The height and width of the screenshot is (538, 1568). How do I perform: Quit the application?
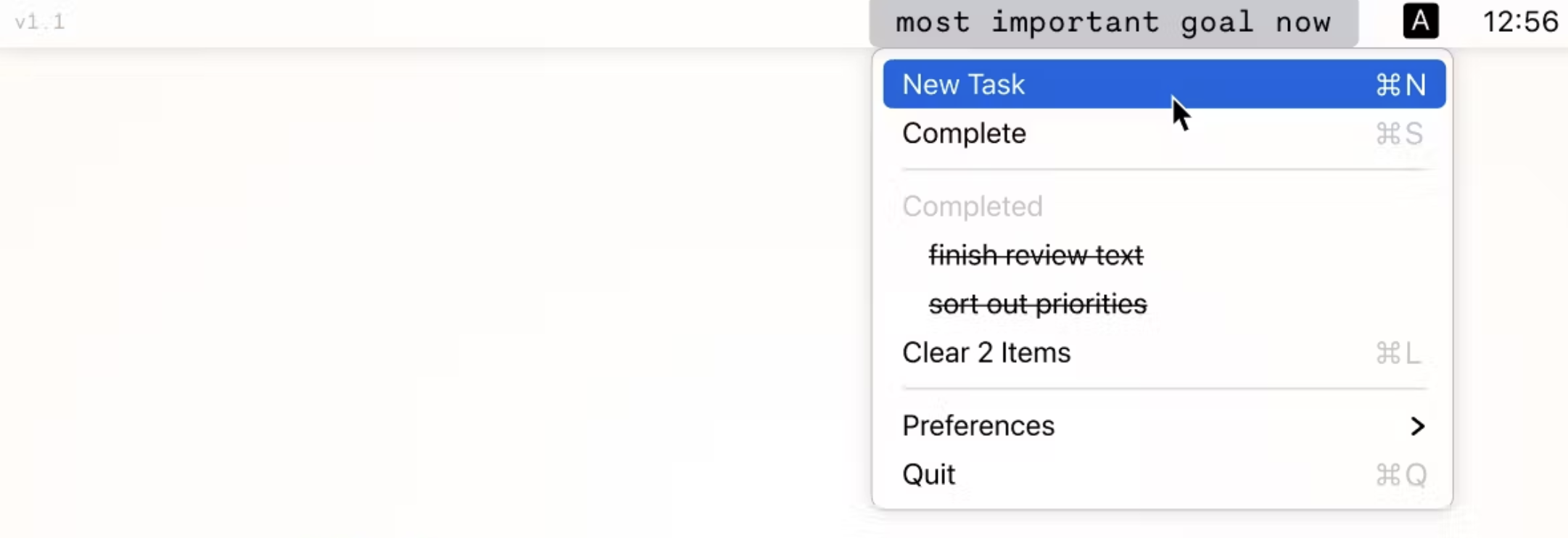1164,475
